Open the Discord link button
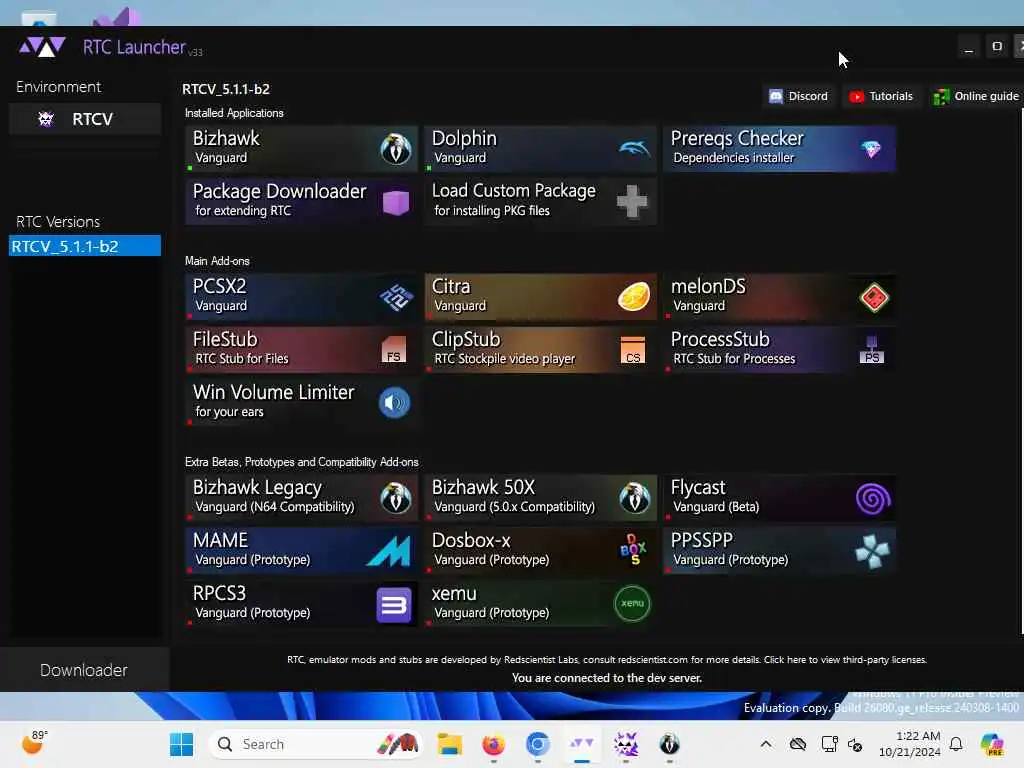 799,96
